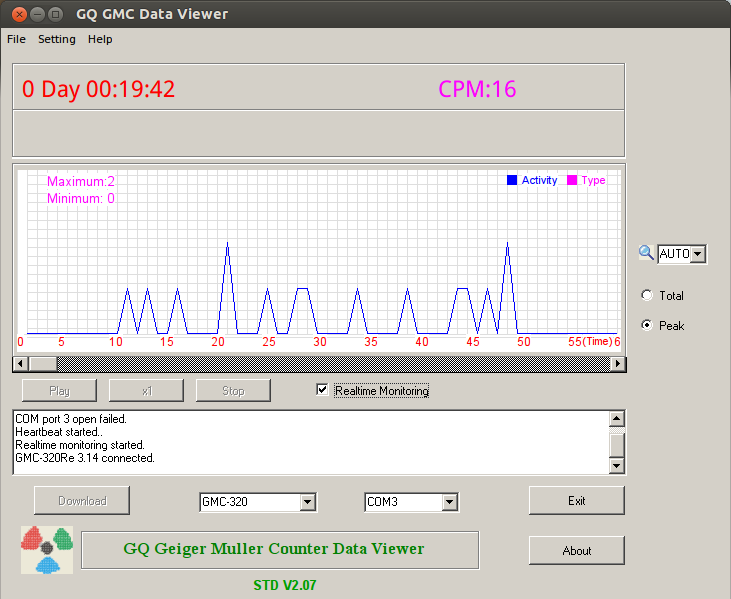Click log line 'COM port 3 open failed.'

point(71,419)
